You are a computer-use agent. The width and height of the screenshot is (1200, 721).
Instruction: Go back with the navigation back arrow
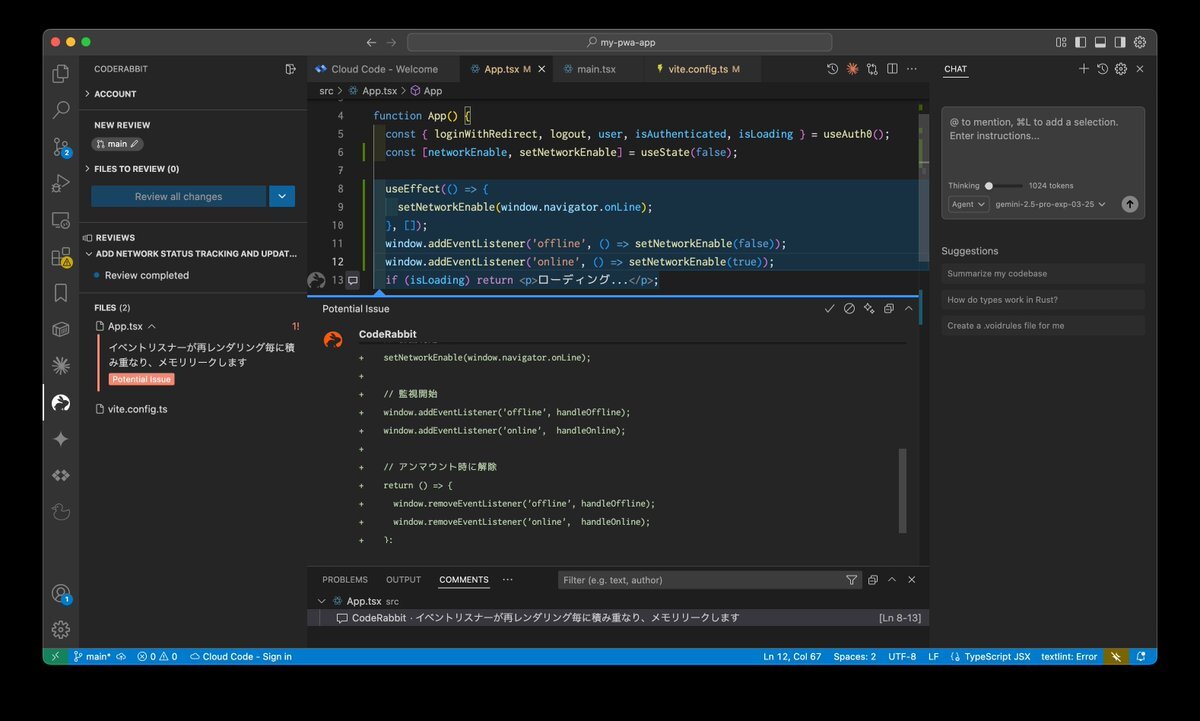point(371,43)
